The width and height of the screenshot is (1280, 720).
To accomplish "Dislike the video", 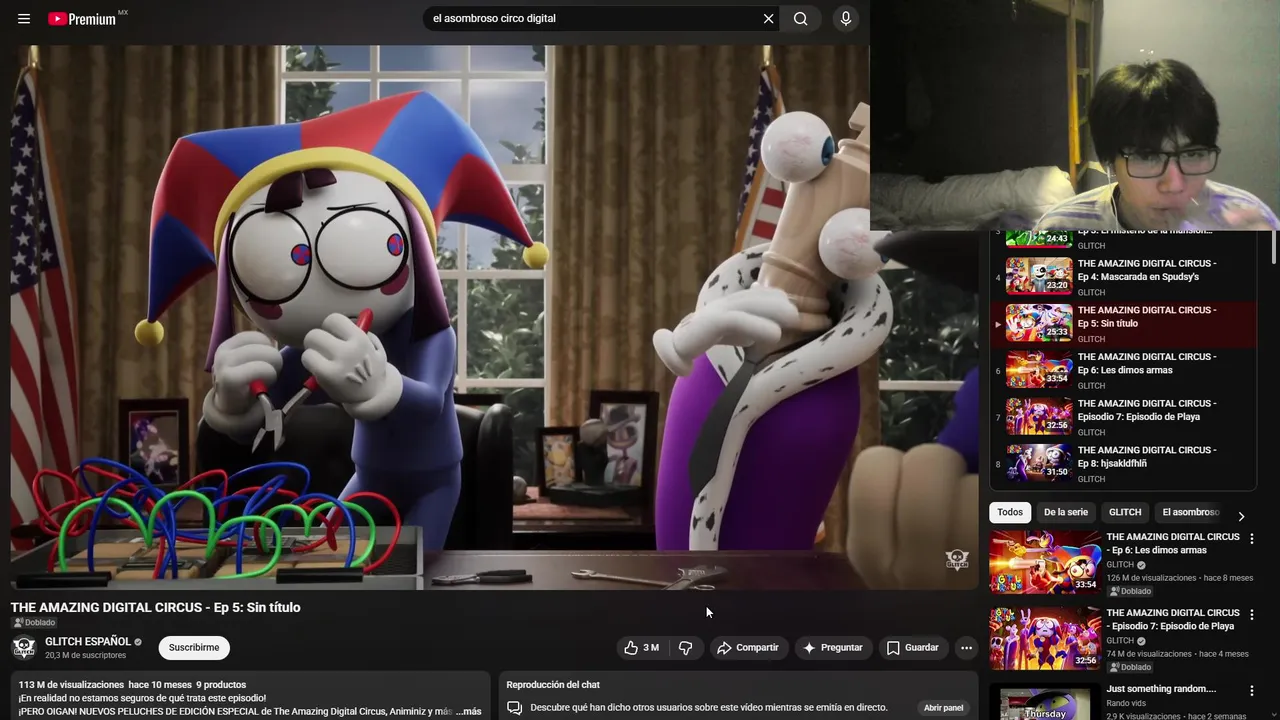I will 685,648.
